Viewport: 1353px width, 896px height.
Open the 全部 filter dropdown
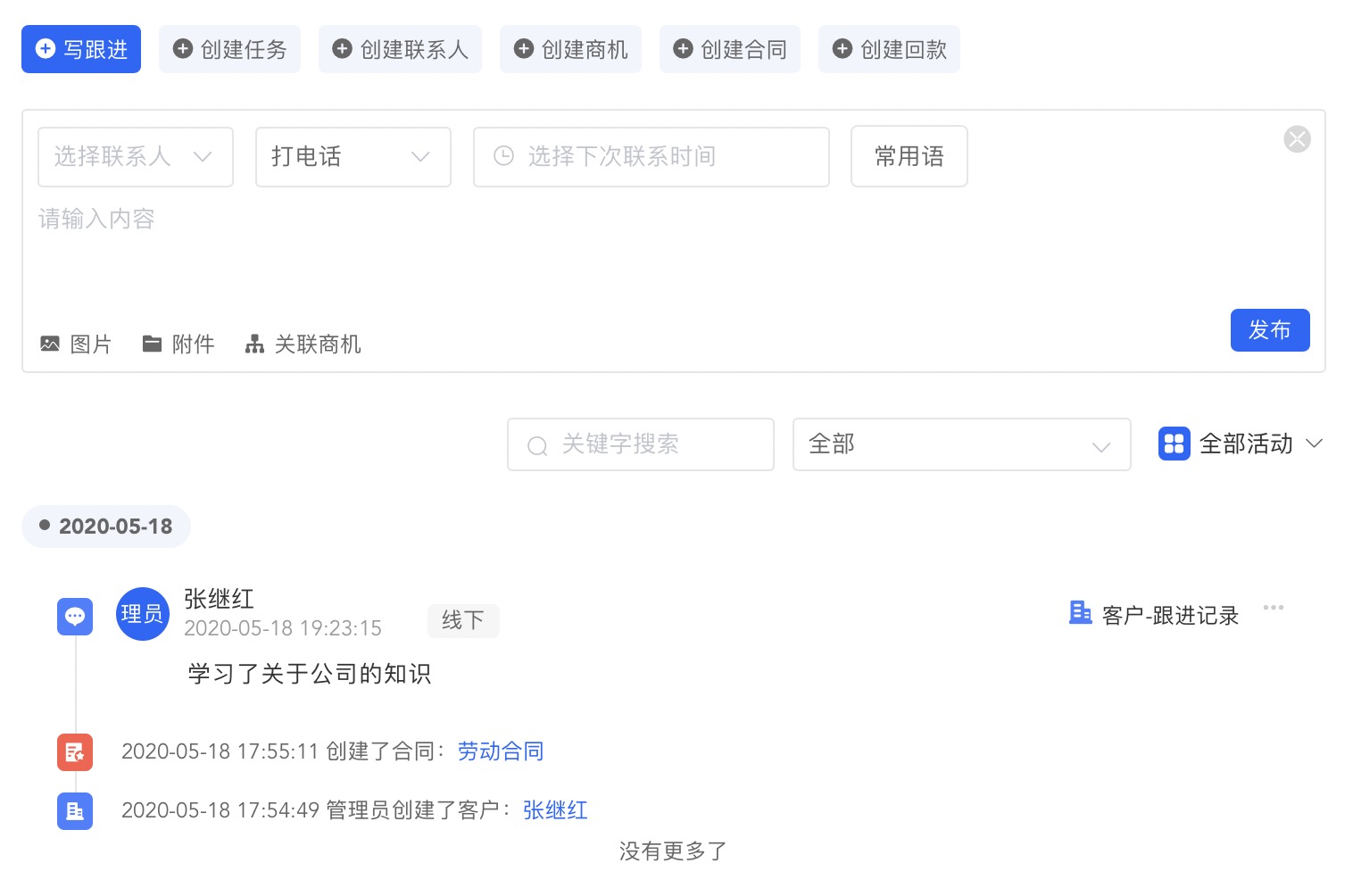click(x=960, y=444)
